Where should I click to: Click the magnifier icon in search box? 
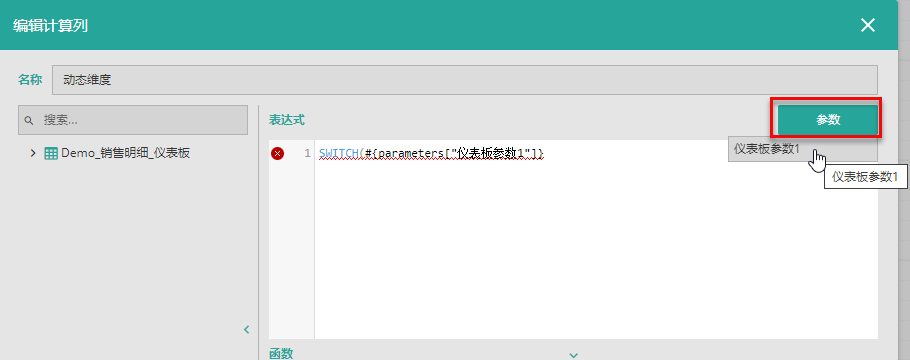click(x=29, y=121)
